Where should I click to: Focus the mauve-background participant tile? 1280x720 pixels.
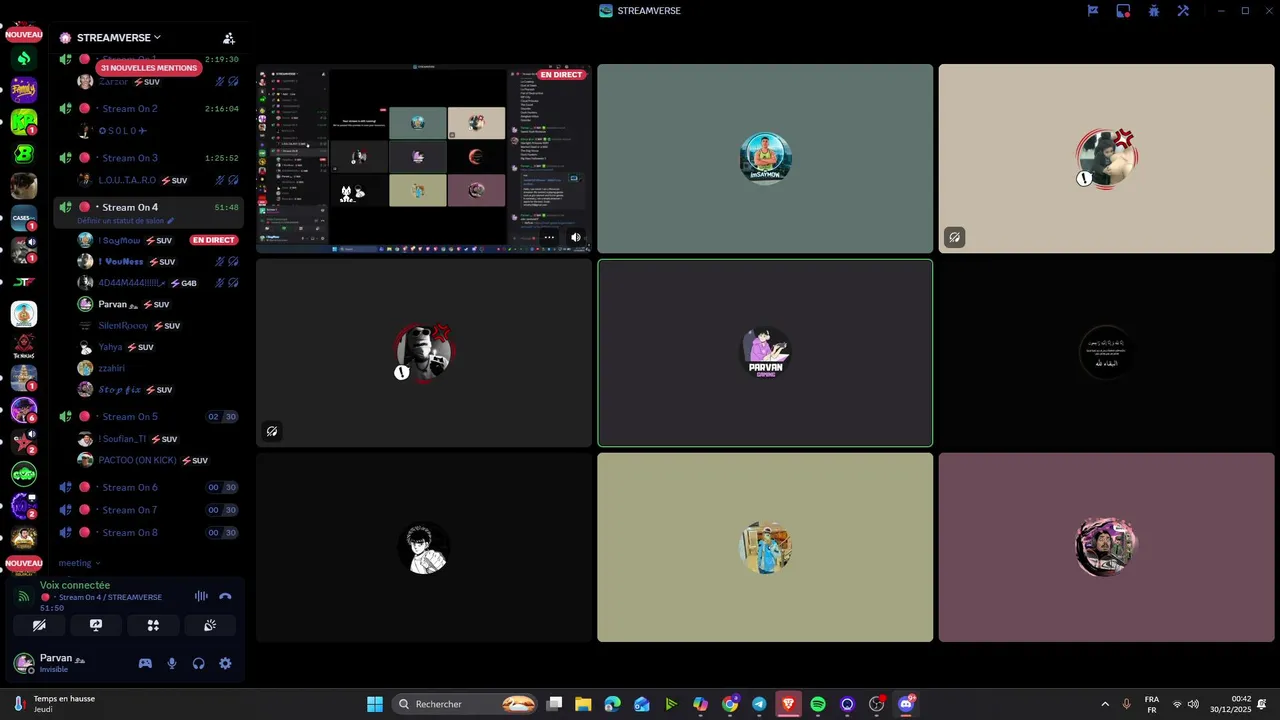pyautogui.click(x=1106, y=547)
